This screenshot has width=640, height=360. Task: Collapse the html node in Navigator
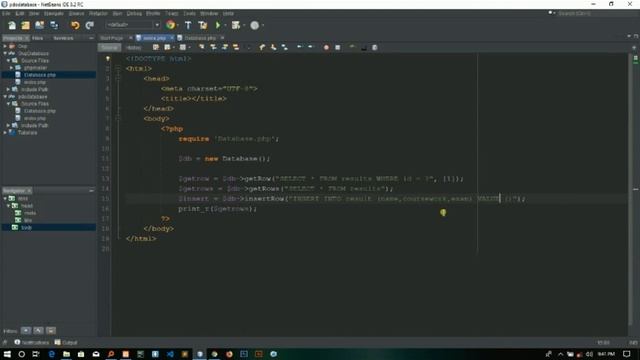pos(5,198)
